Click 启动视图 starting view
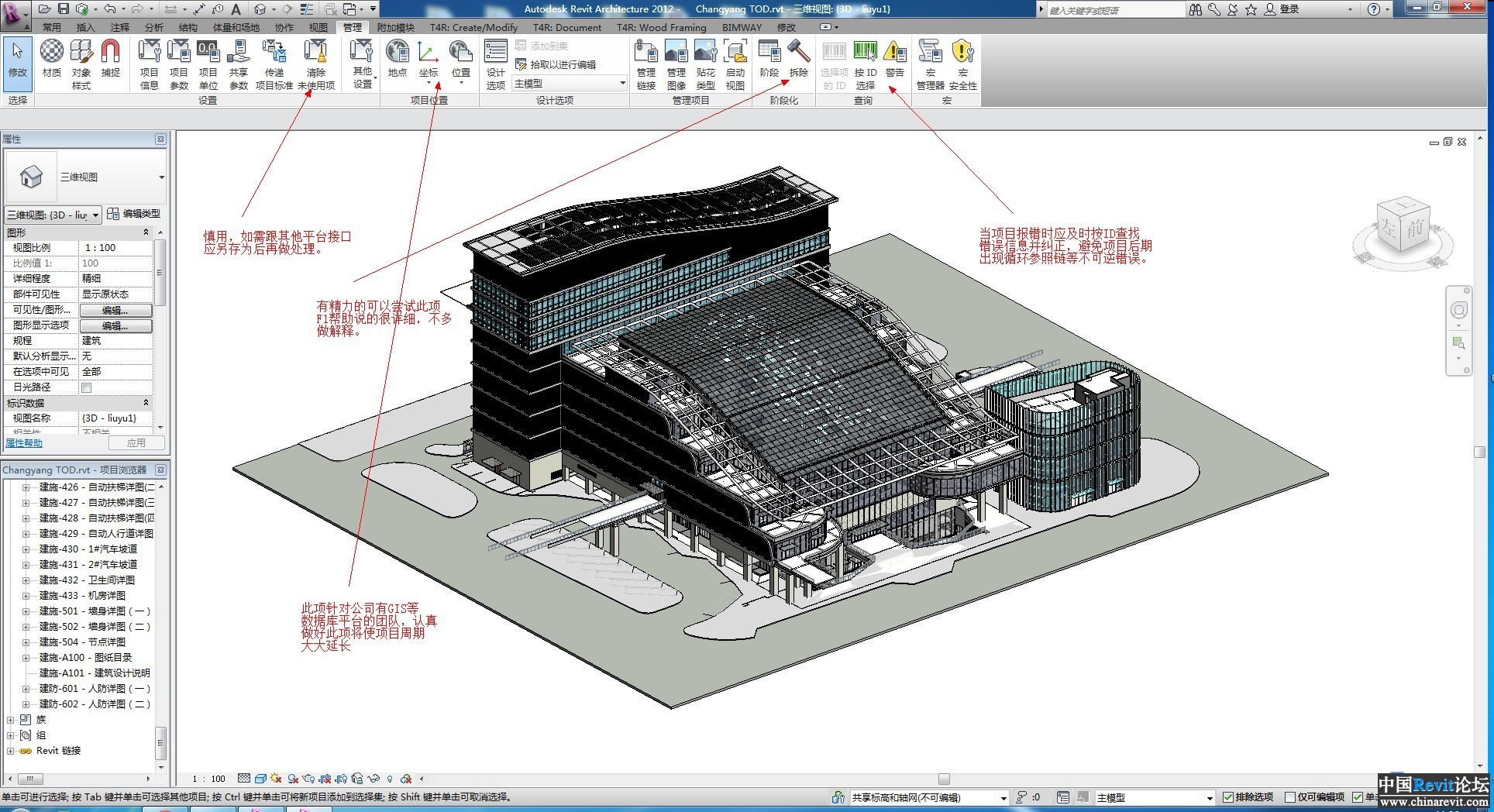Image resolution: width=1494 pixels, height=812 pixels. (x=735, y=64)
